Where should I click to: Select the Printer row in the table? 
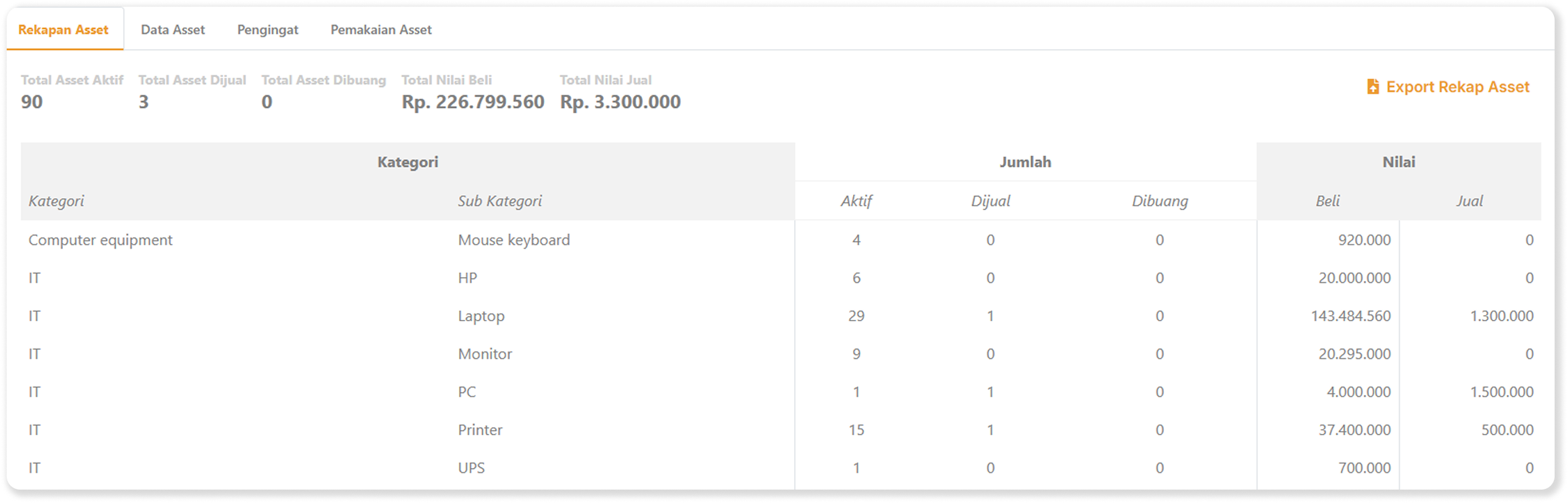tap(480, 429)
